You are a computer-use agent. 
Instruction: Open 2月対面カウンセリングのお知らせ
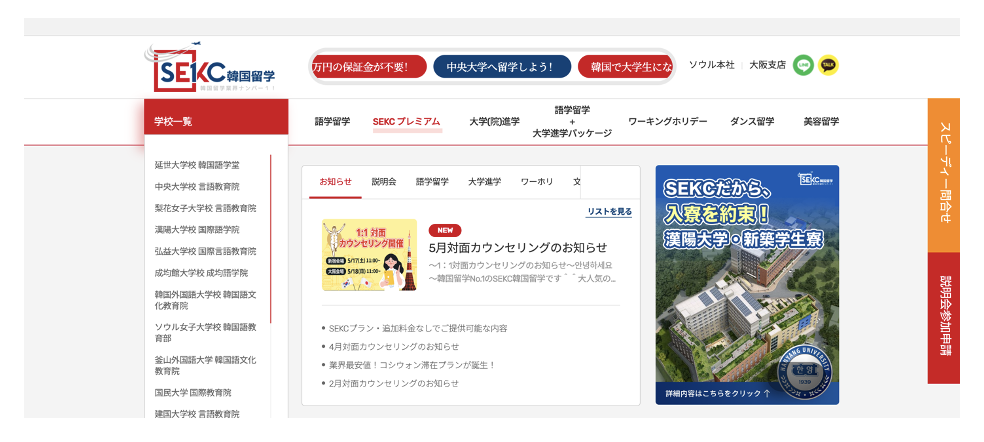click(x=393, y=383)
